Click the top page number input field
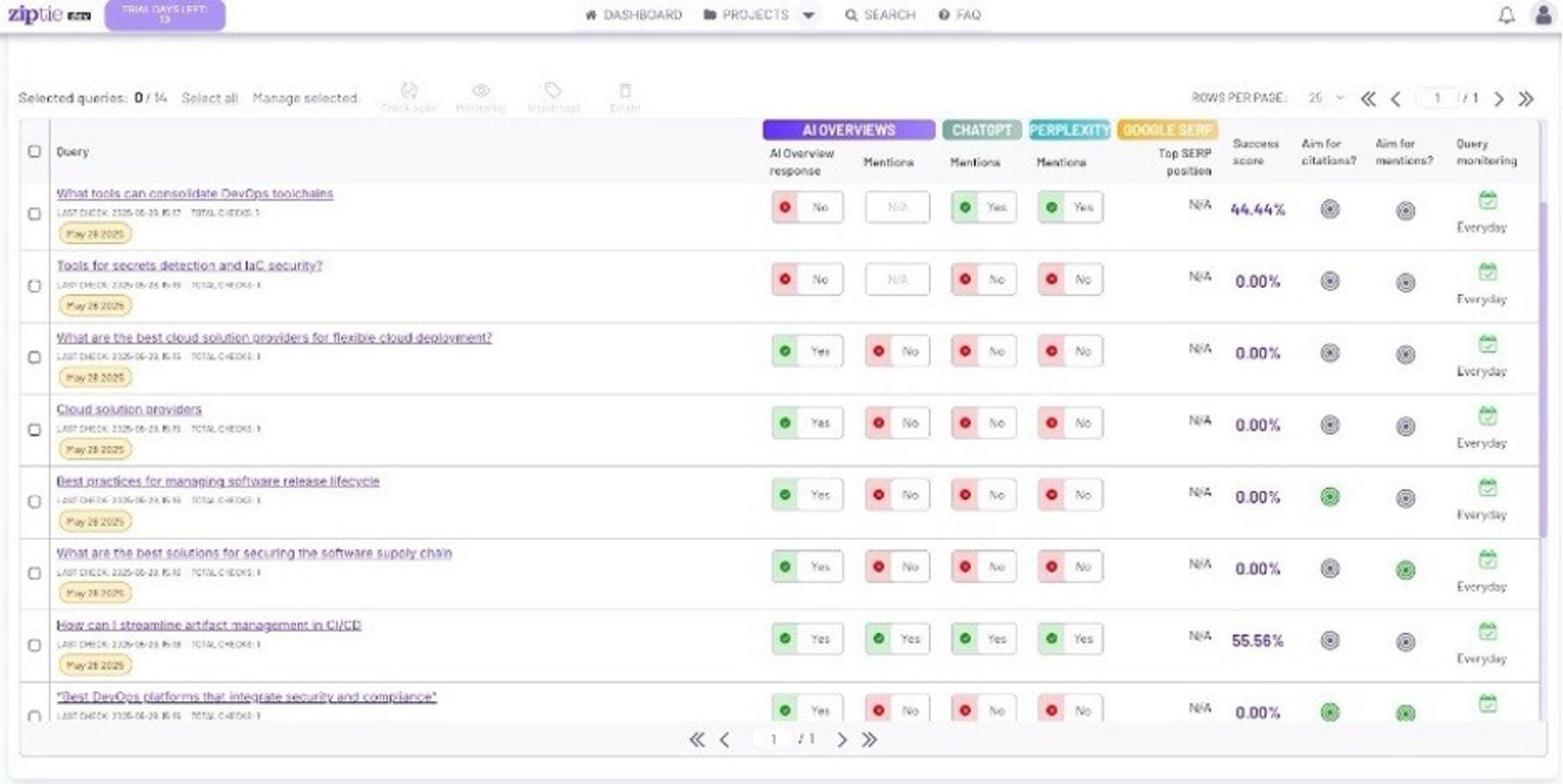1563x784 pixels. (1436, 98)
